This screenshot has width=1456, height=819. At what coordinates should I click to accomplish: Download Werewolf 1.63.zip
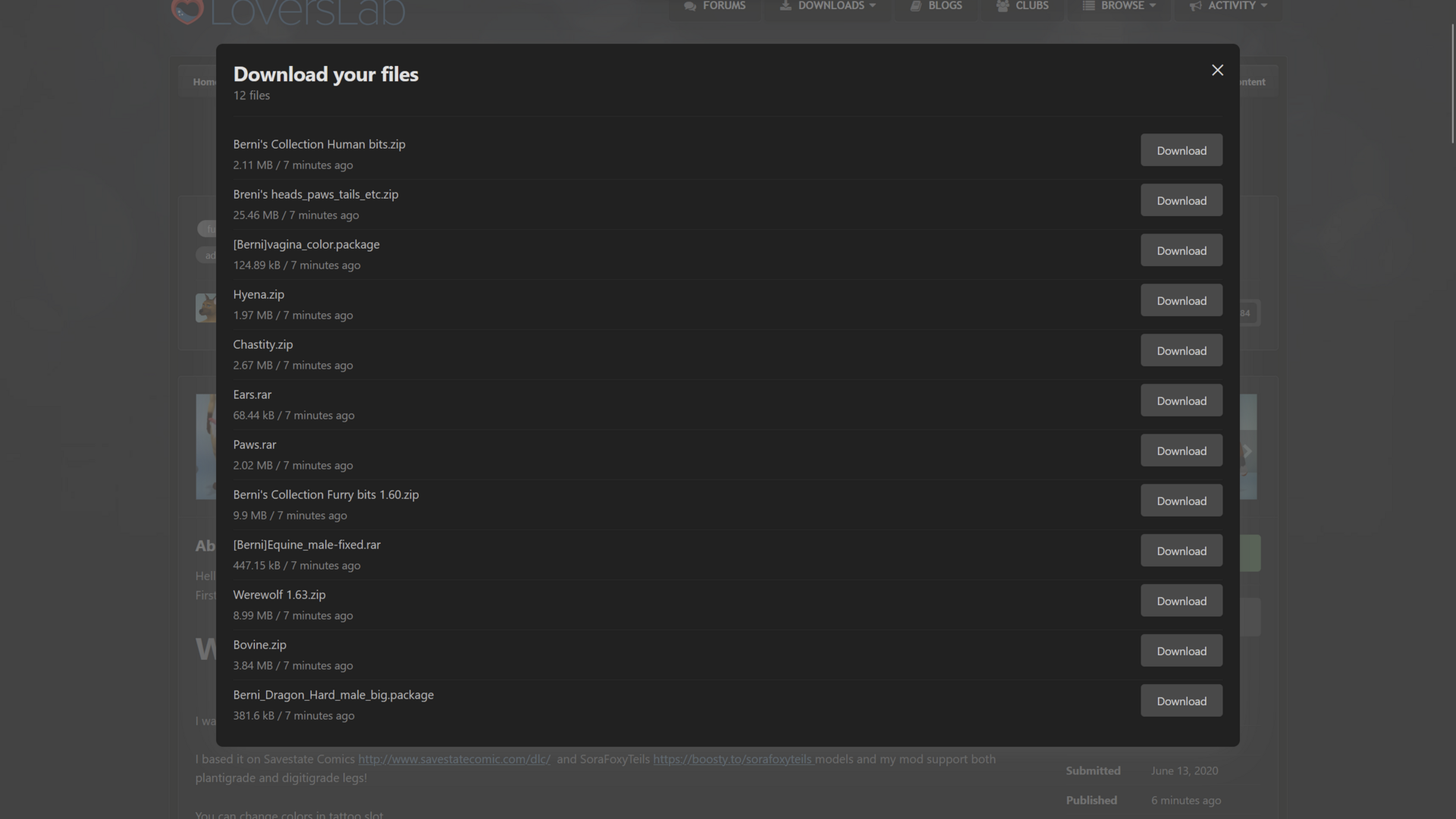[1181, 601]
